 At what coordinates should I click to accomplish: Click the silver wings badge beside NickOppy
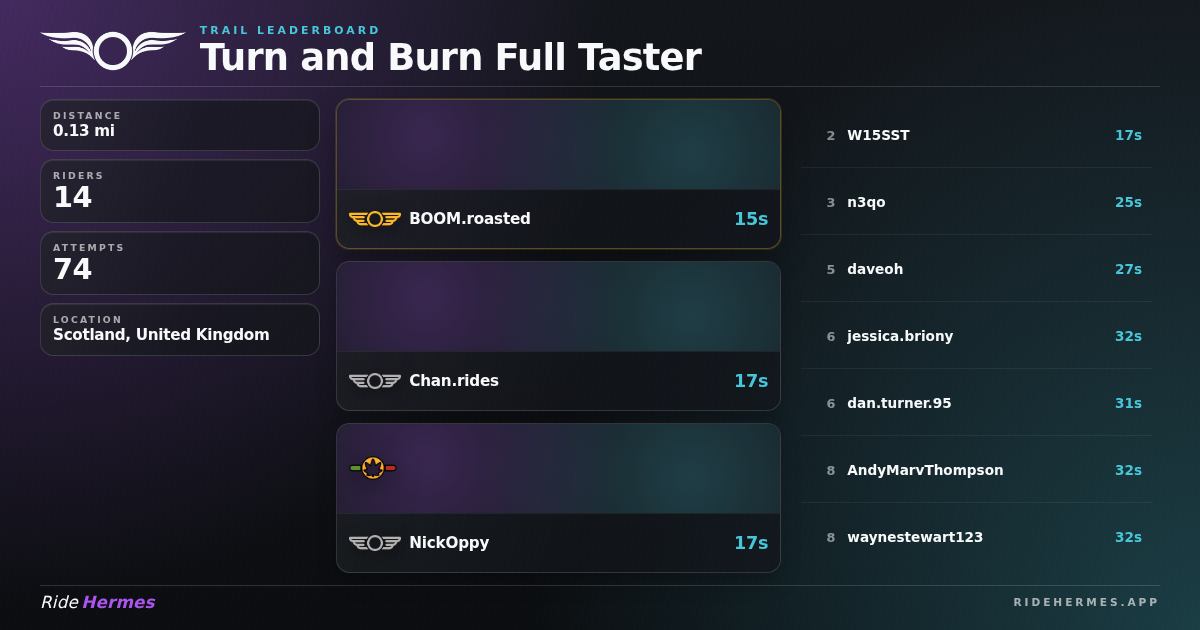375,543
